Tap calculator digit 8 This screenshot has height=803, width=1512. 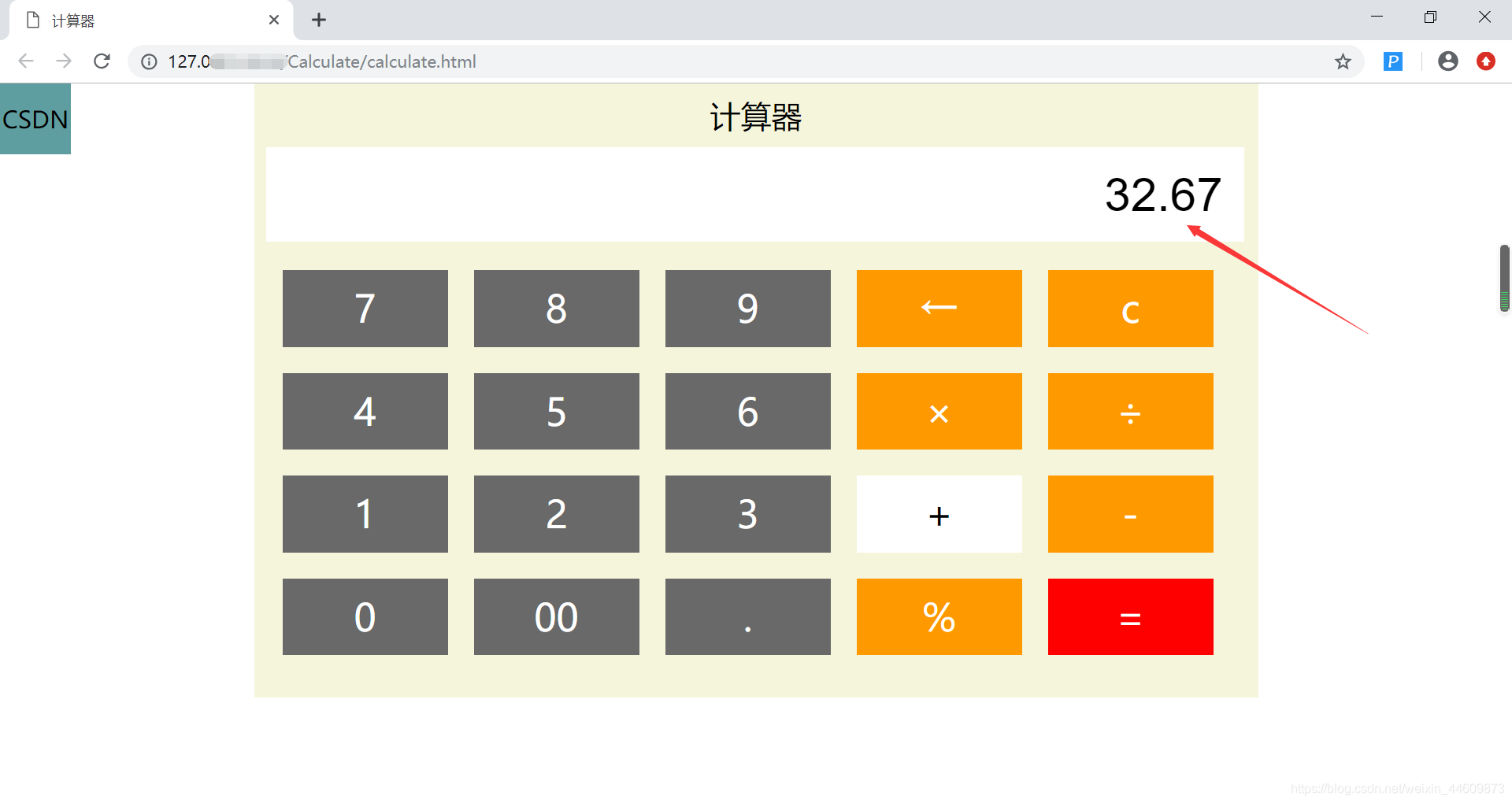[x=557, y=309]
